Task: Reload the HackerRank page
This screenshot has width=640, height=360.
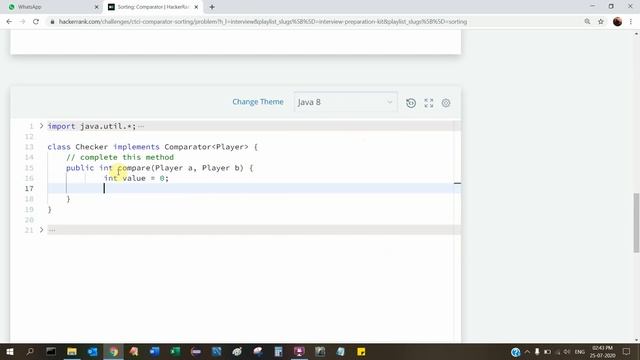Action: pyautogui.click(x=36, y=22)
